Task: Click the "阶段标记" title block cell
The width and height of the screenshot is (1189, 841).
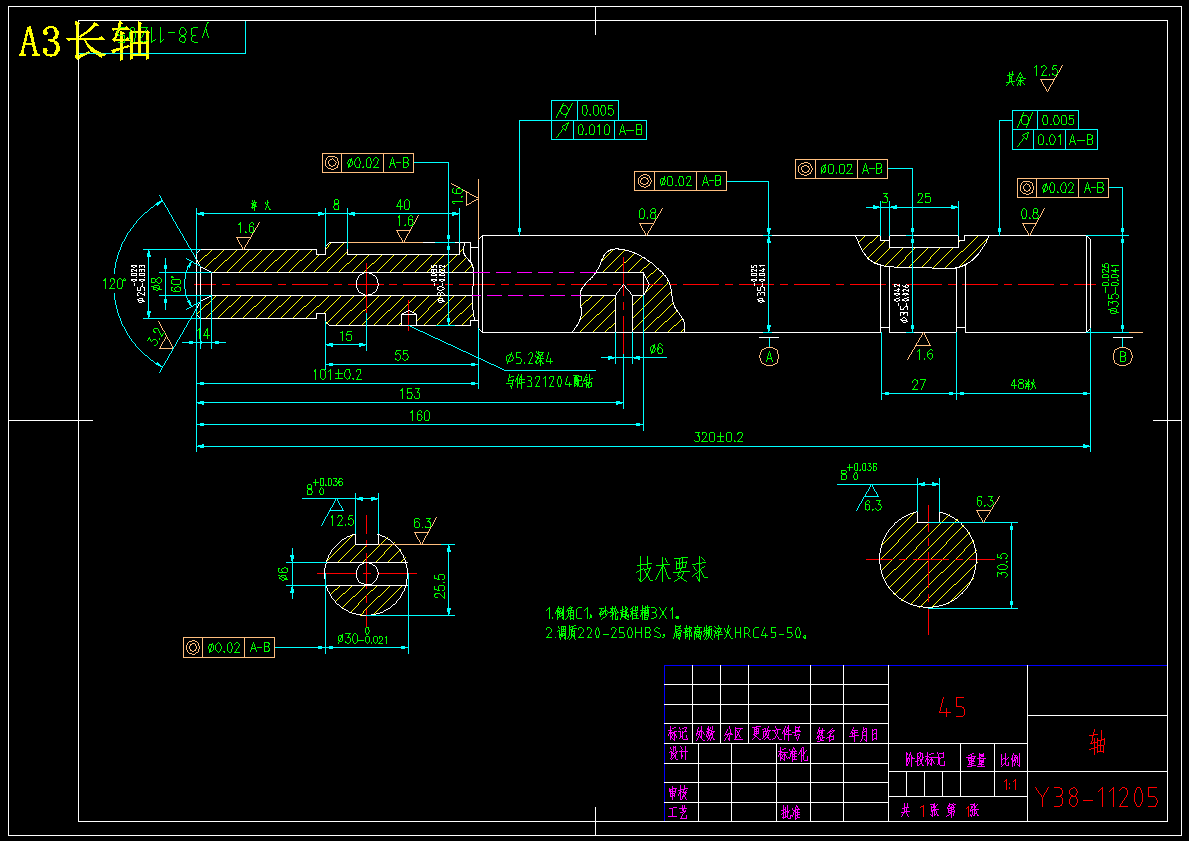Action: tap(925, 759)
